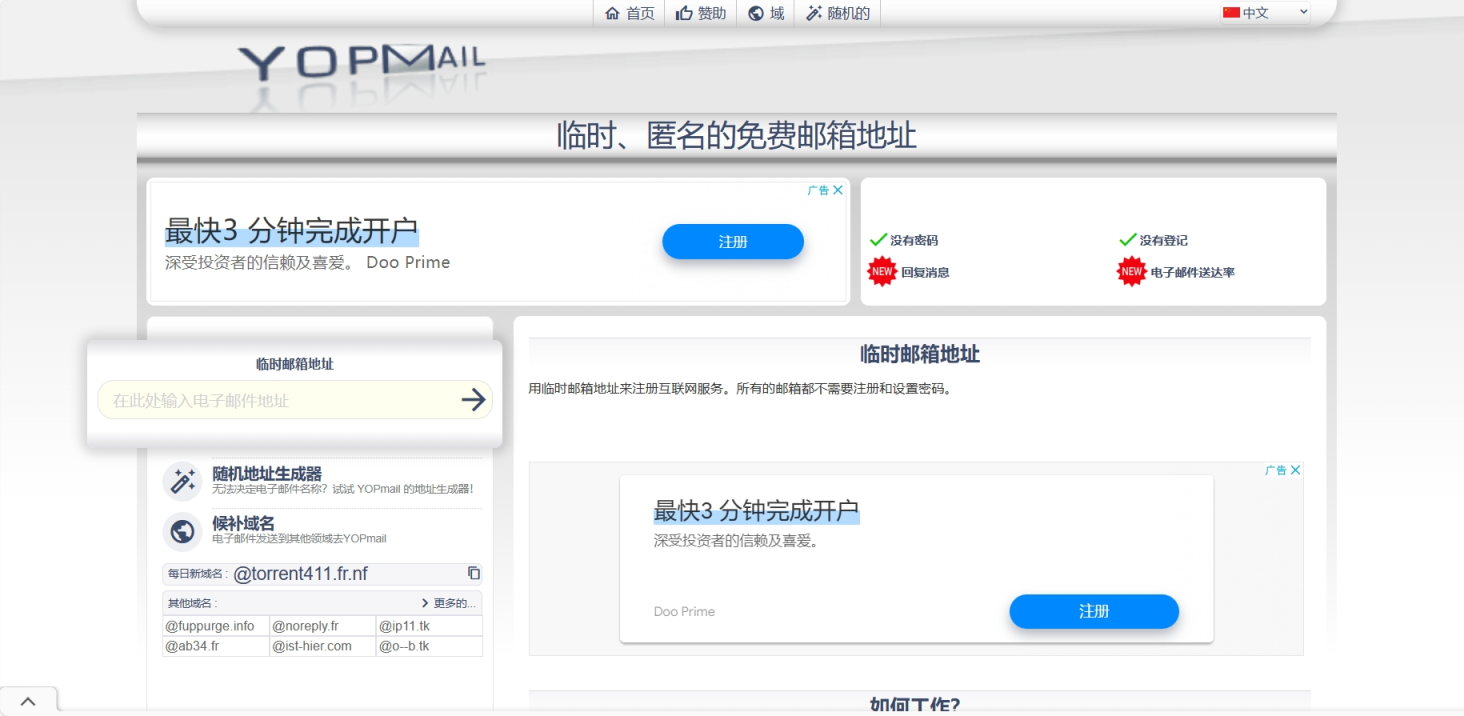Image resolution: width=1464 pixels, height=716 pixels.
Task: Open the 中文 language selector
Action: click(x=1264, y=12)
